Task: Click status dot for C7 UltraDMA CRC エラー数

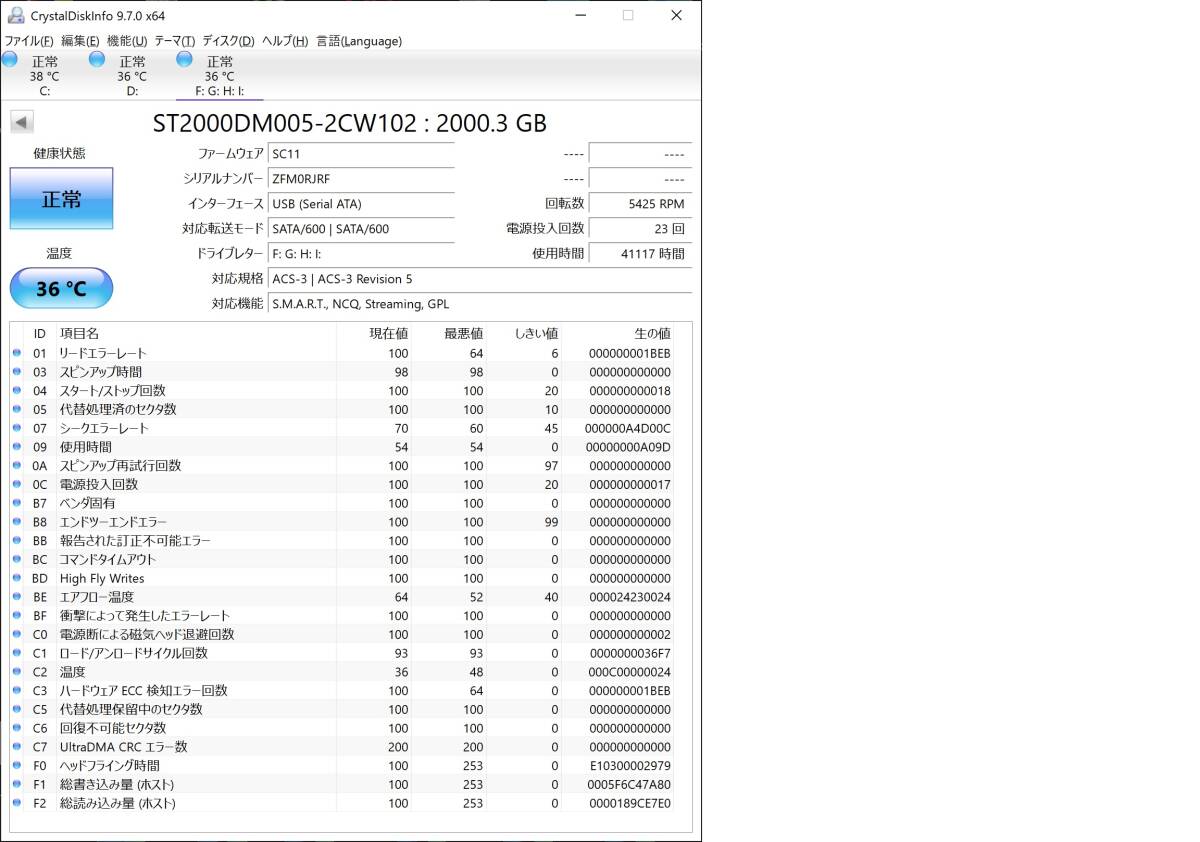Action: (16, 747)
